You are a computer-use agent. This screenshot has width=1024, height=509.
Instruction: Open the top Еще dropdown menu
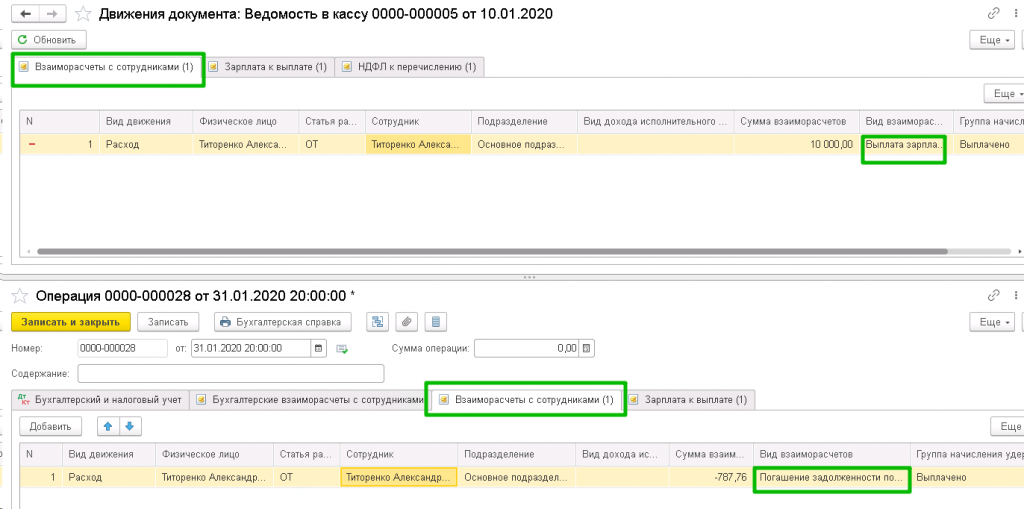[x=993, y=40]
